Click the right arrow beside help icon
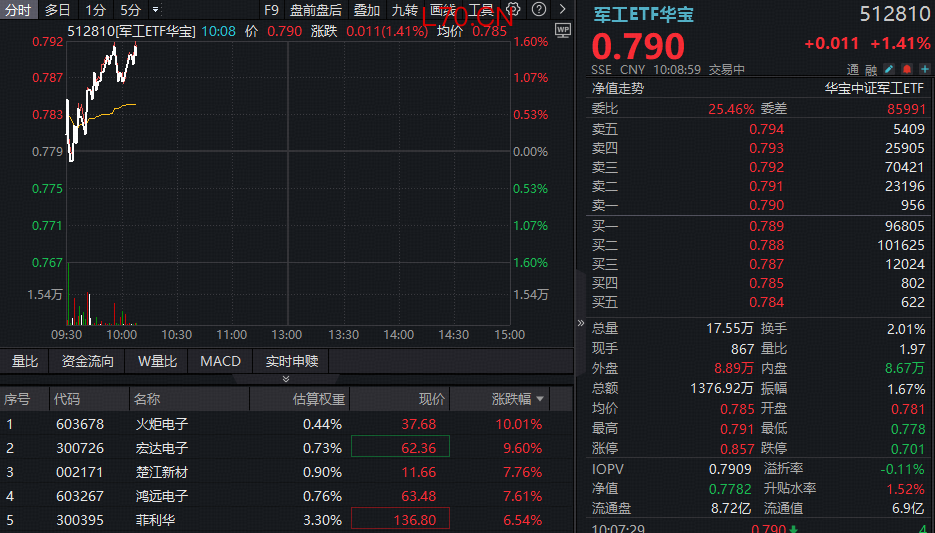935x533 pixels. [x=562, y=9]
